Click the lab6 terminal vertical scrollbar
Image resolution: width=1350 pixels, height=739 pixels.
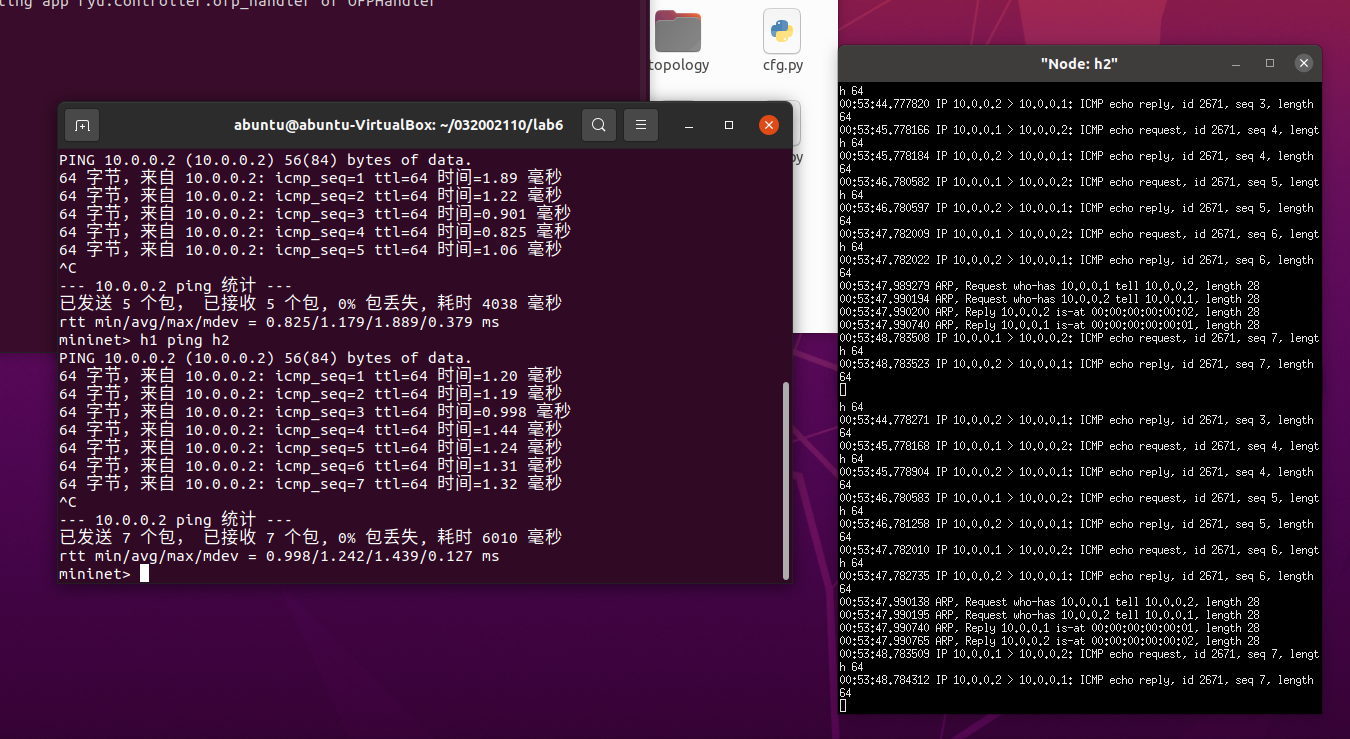point(785,479)
